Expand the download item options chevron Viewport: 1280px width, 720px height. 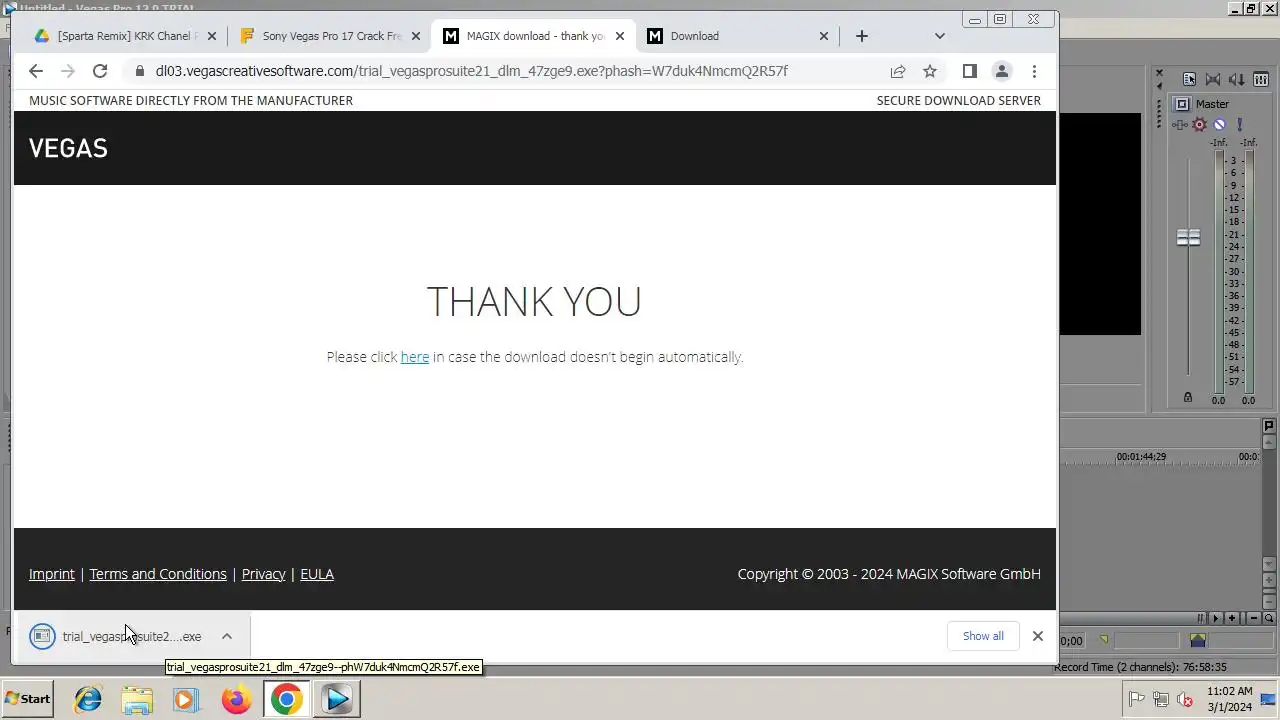(x=227, y=636)
